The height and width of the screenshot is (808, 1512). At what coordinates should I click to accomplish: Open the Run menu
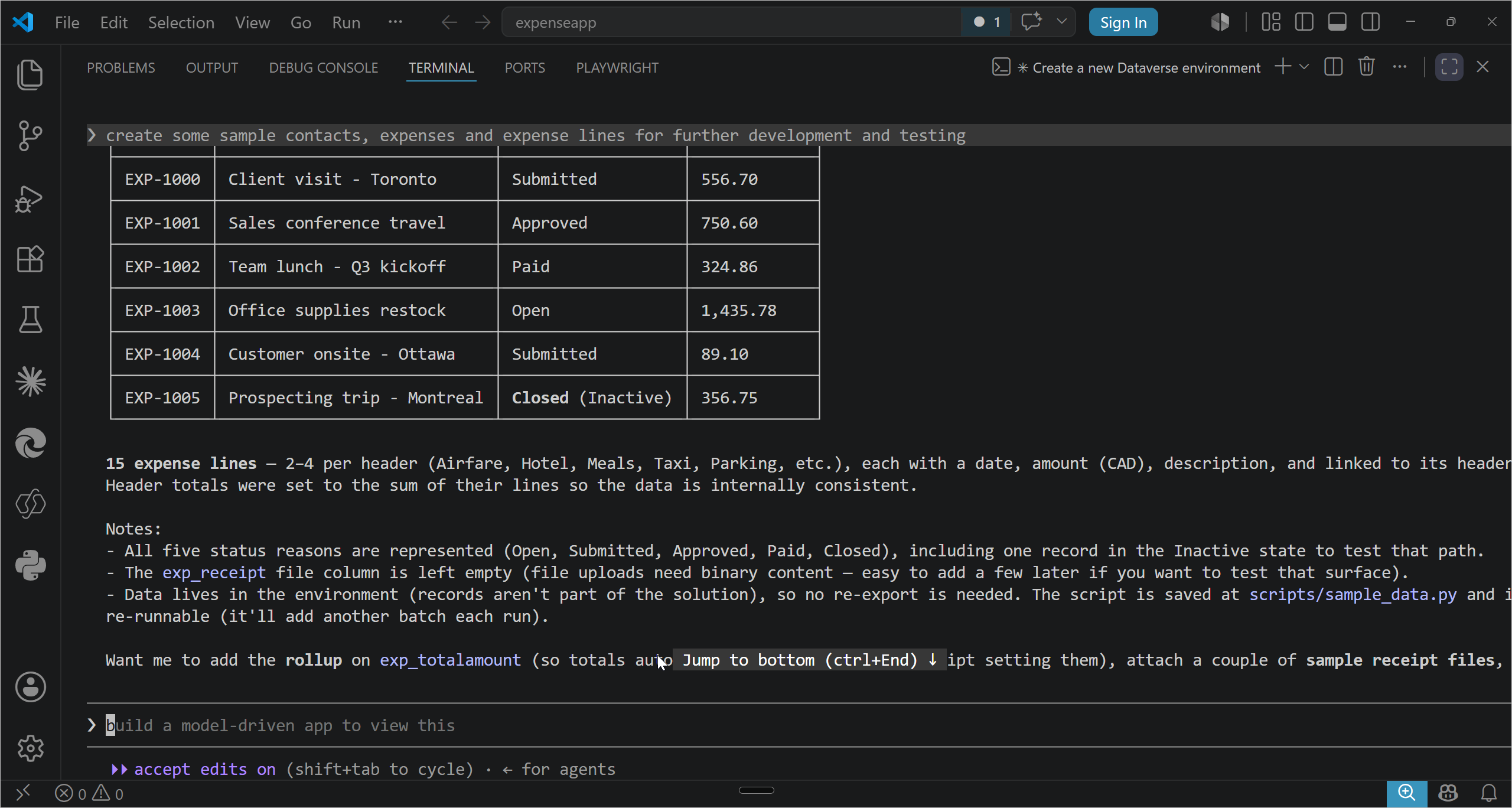pos(346,22)
